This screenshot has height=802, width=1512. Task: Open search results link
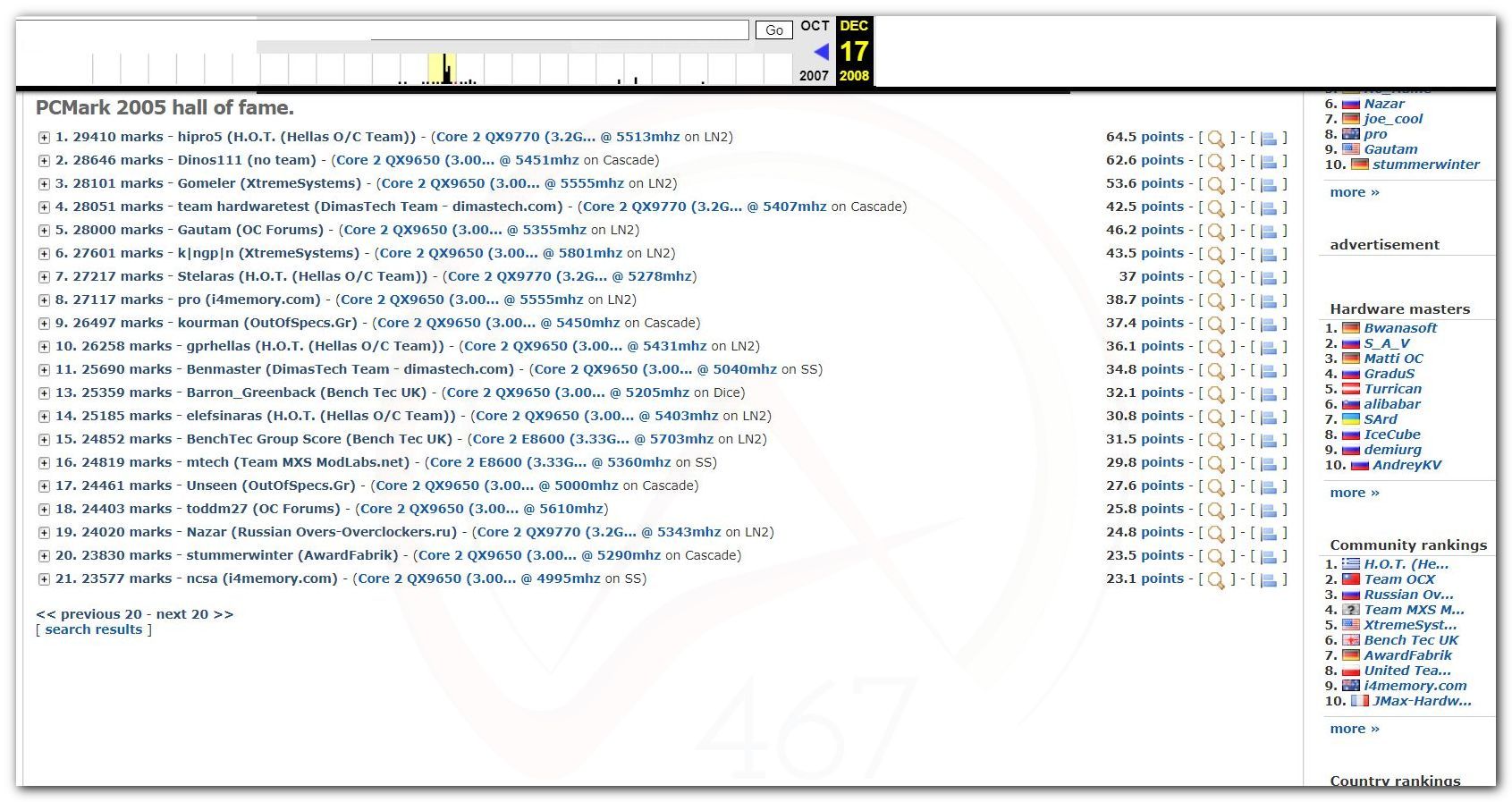94,629
